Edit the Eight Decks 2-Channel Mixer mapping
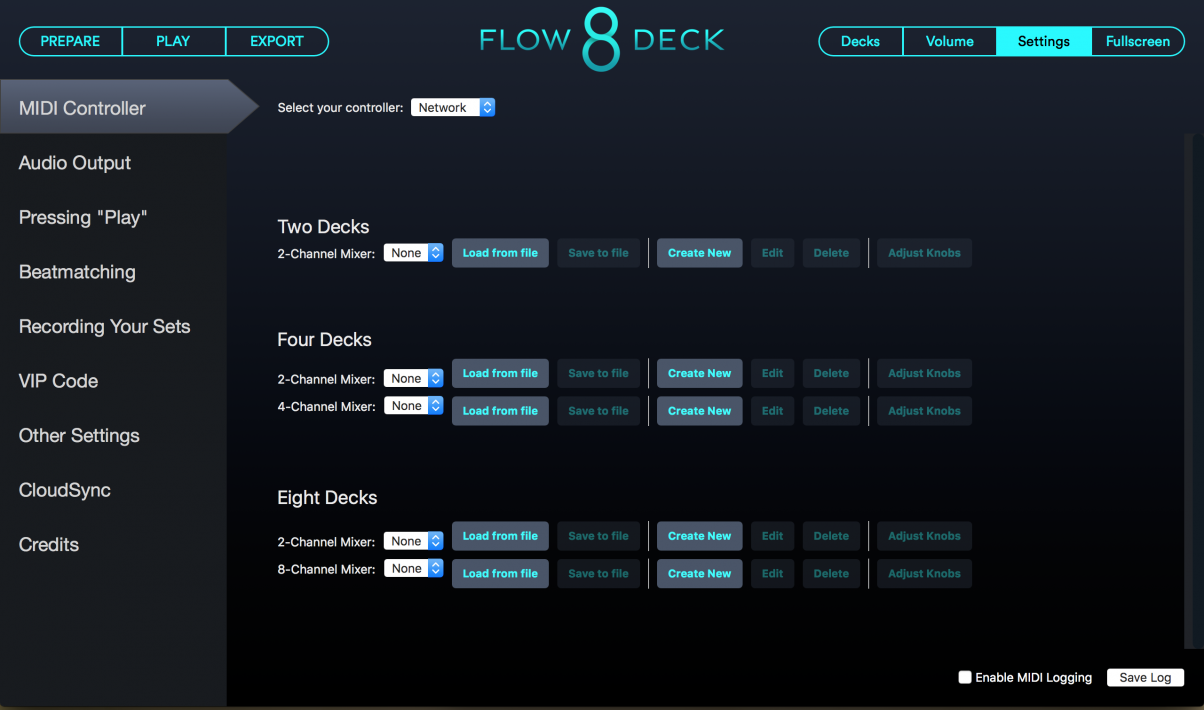Screen dimensions: 1204x710 [773, 536]
